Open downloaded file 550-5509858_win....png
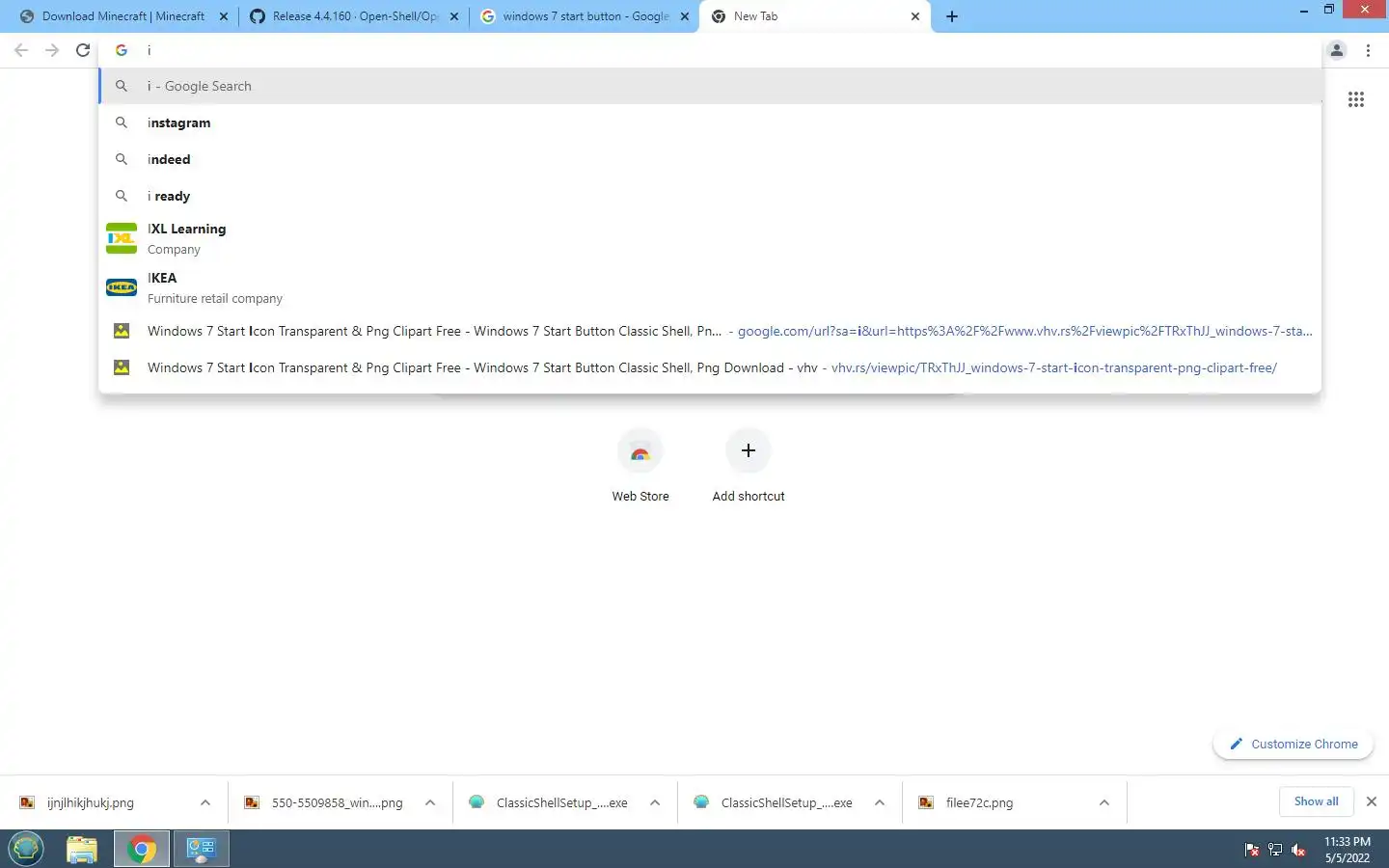 tap(337, 802)
